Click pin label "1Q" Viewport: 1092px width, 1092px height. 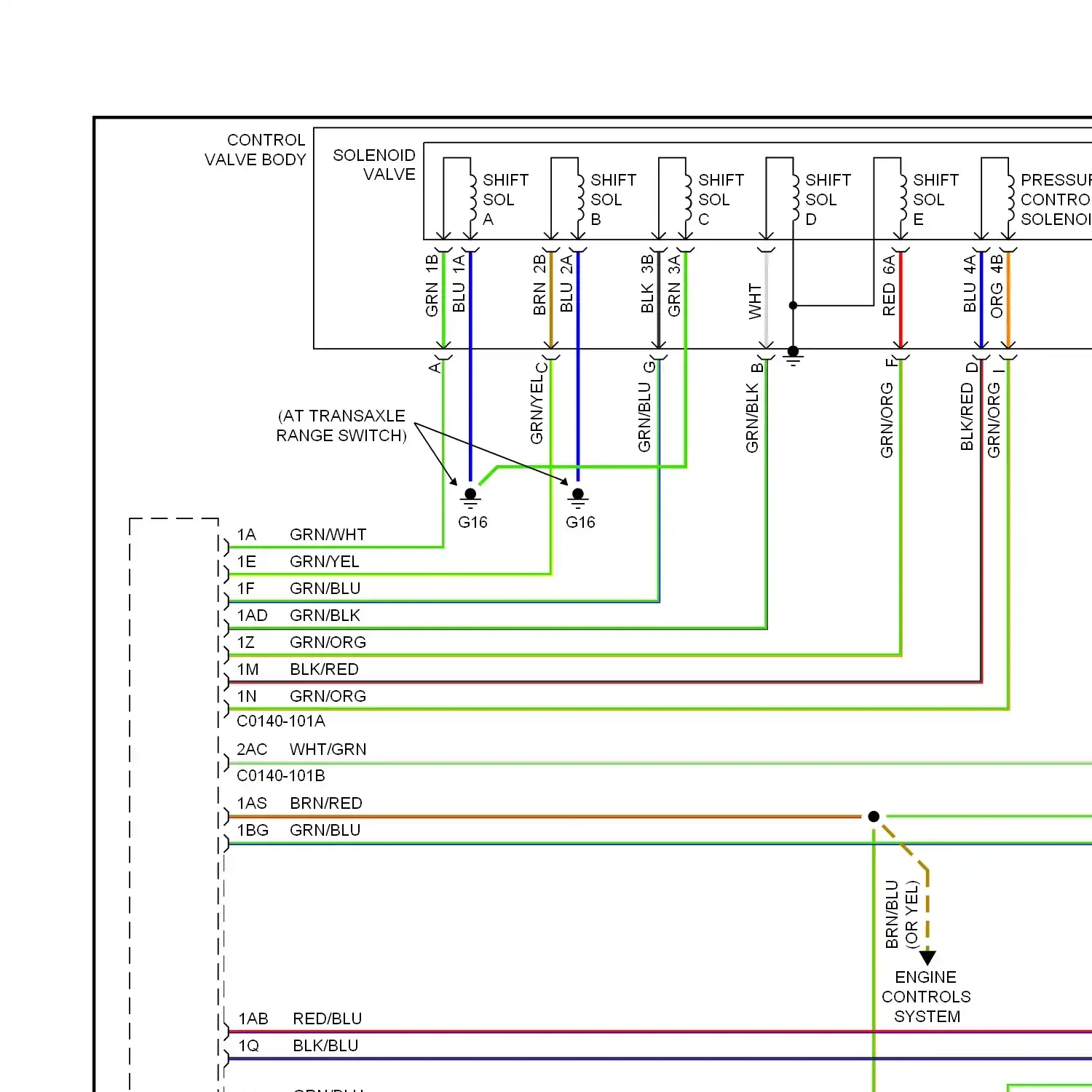pyautogui.click(x=249, y=1045)
